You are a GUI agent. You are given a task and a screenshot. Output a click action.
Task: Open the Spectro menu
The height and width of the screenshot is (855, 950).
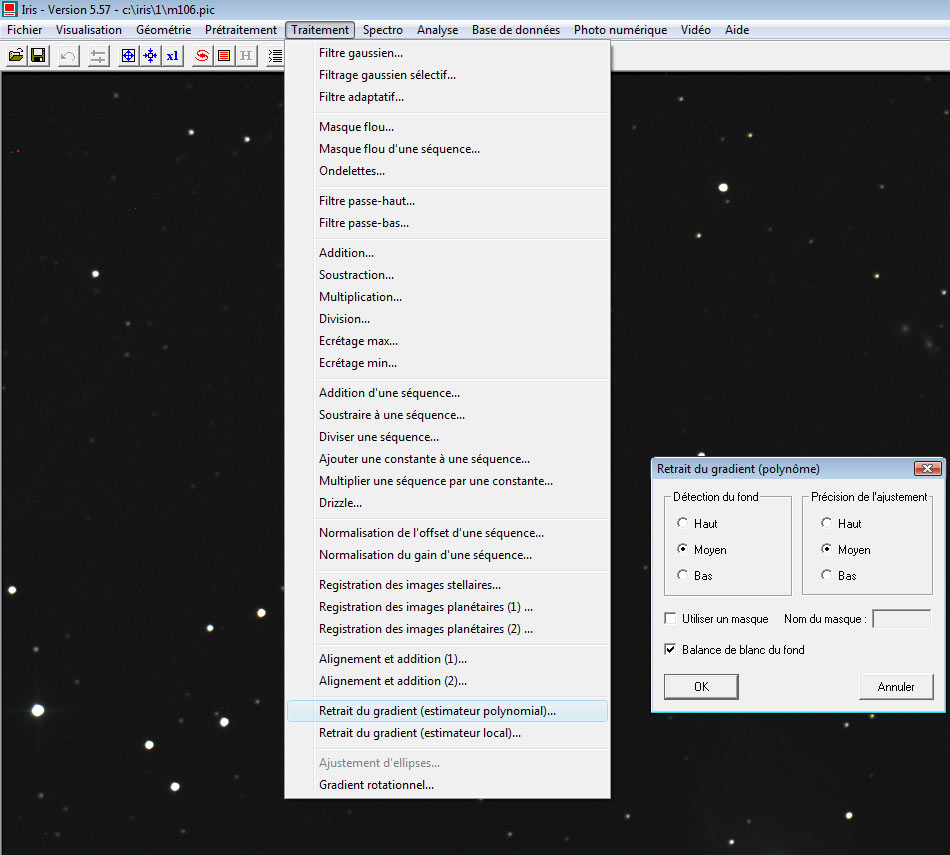pos(382,30)
